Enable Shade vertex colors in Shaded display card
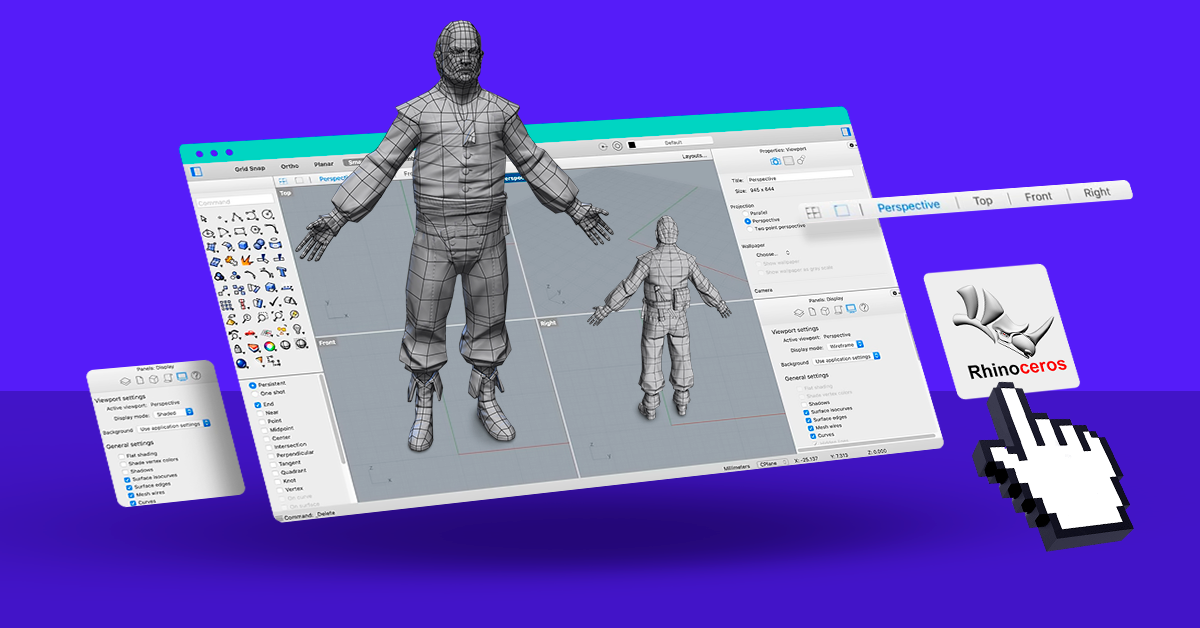 (x=123, y=464)
